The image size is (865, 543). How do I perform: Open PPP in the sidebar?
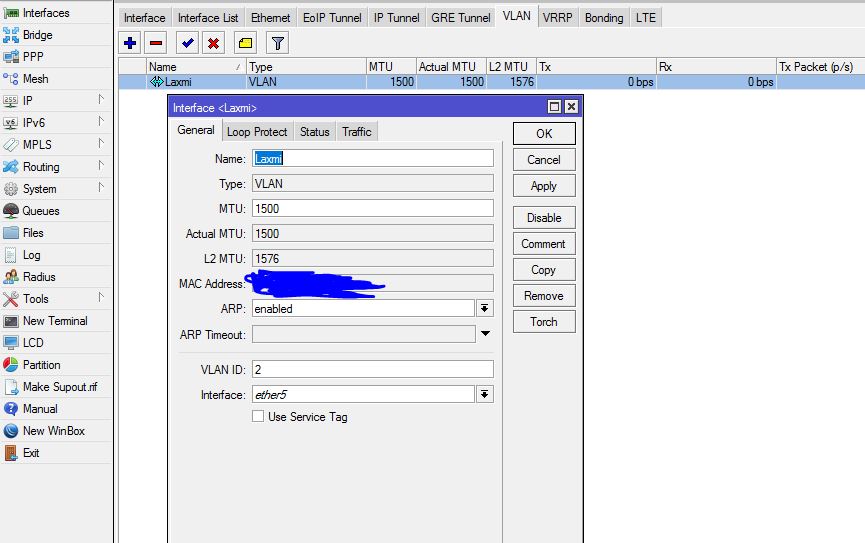point(55,57)
